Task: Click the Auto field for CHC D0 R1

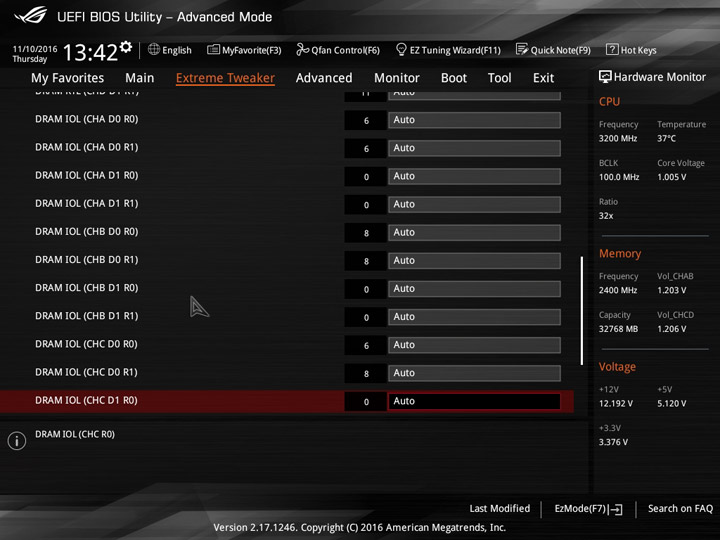Action: click(474, 373)
